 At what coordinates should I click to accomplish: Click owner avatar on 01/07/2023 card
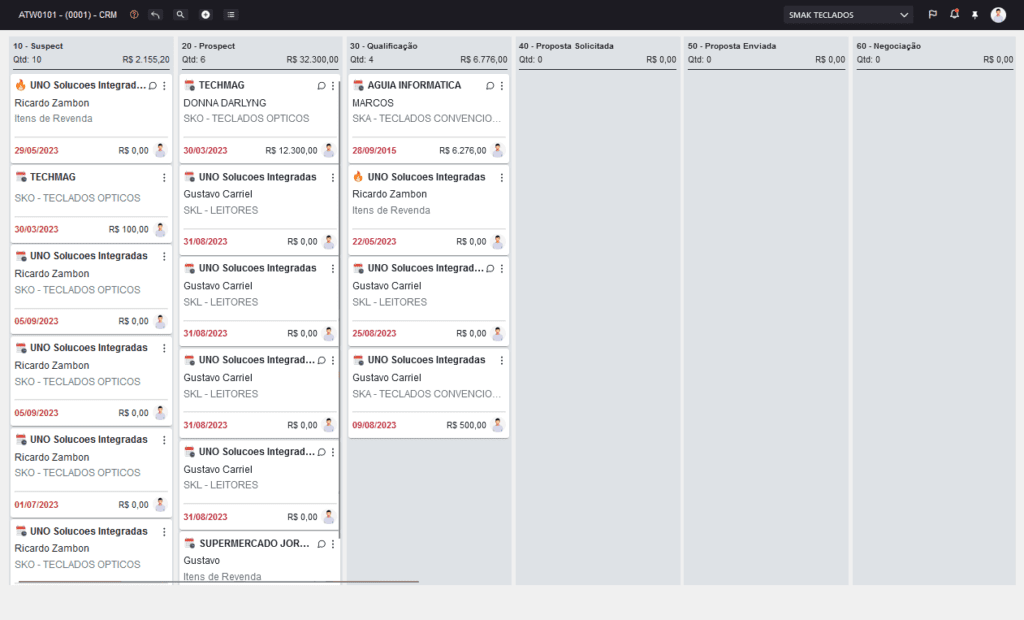point(161,504)
